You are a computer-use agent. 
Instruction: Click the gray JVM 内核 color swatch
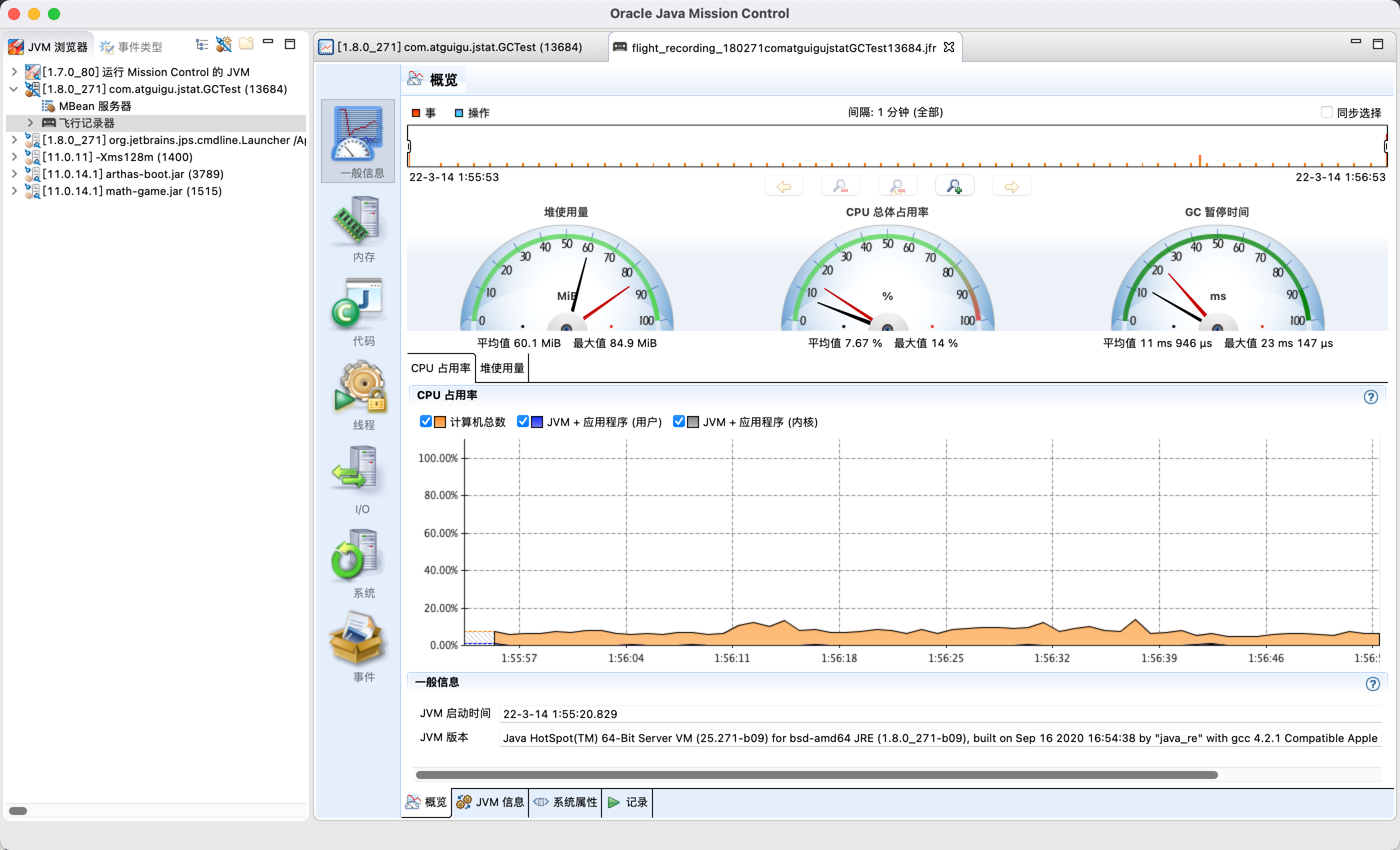point(692,421)
